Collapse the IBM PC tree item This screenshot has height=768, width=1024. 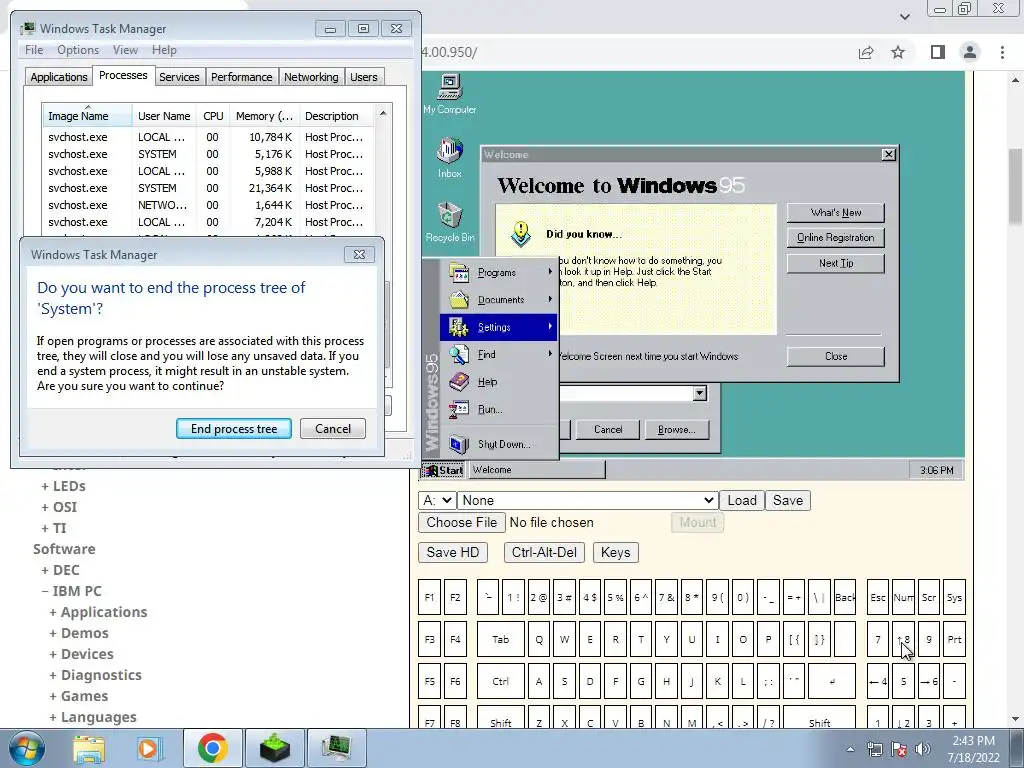[72, 591]
